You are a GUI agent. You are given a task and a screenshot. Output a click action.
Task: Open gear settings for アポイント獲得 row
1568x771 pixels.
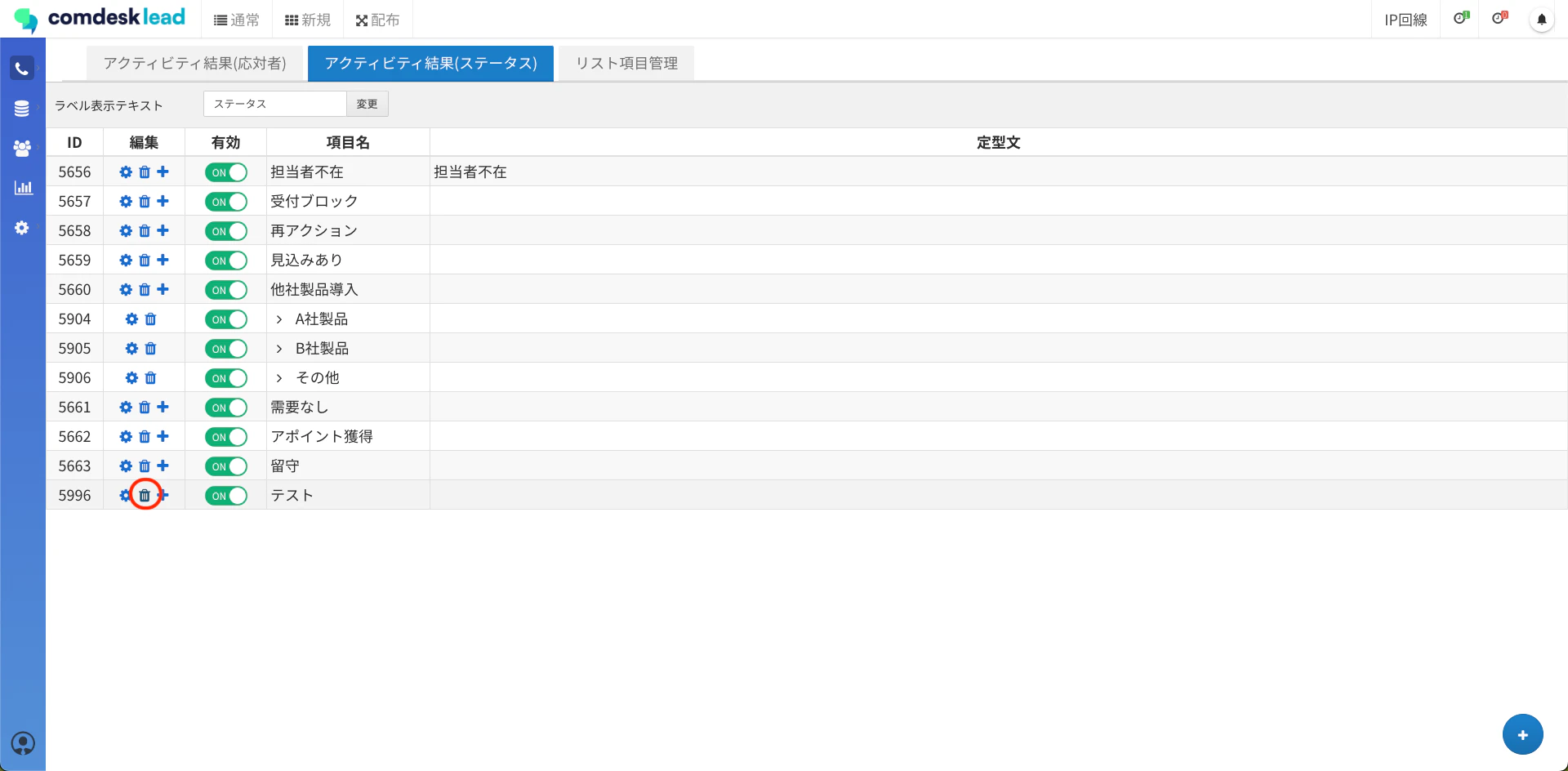click(126, 437)
